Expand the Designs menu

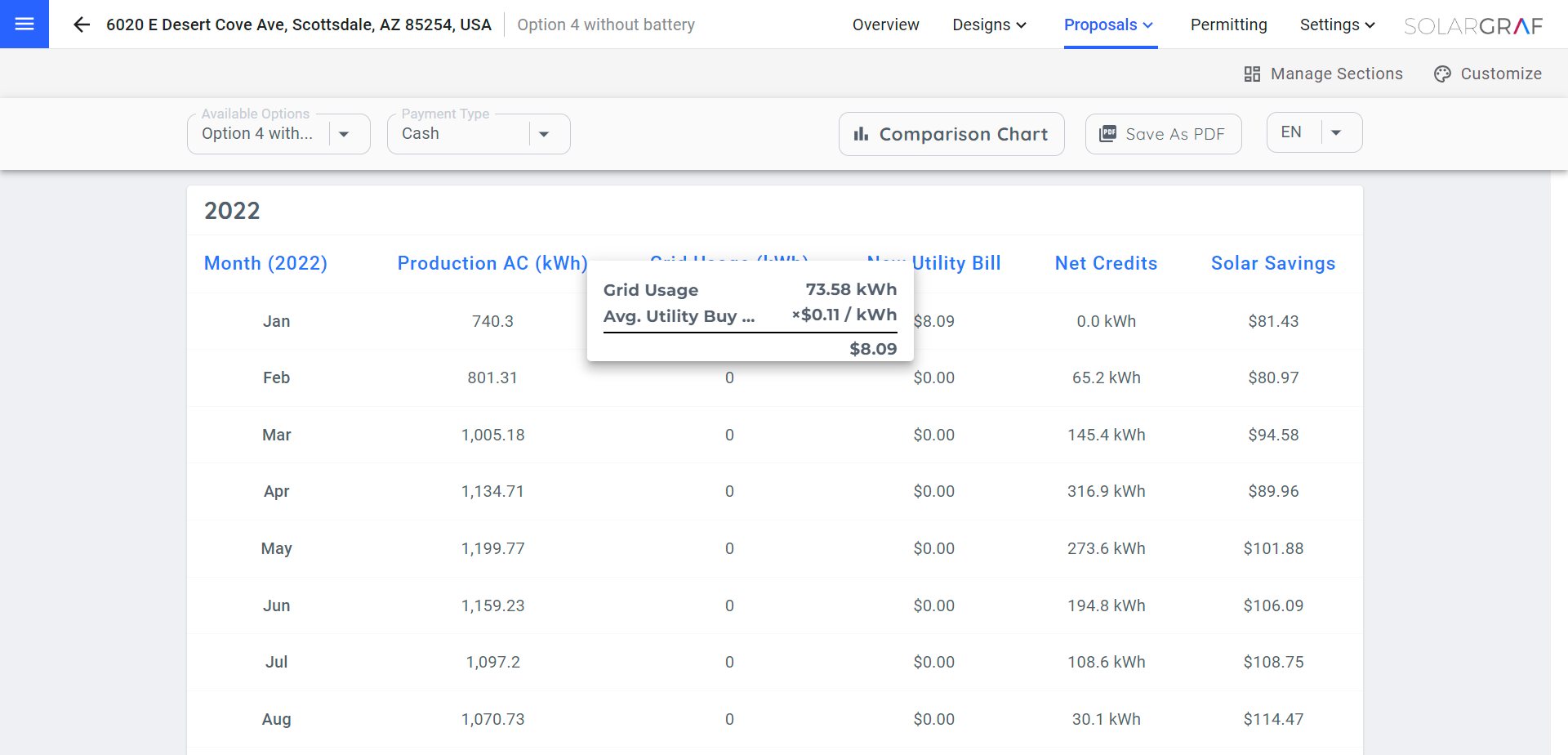point(989,25)
